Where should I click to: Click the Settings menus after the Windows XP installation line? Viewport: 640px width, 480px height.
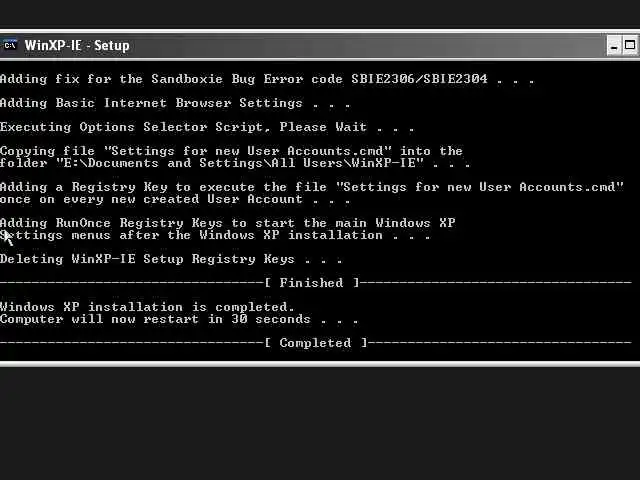tap(215, 235)
